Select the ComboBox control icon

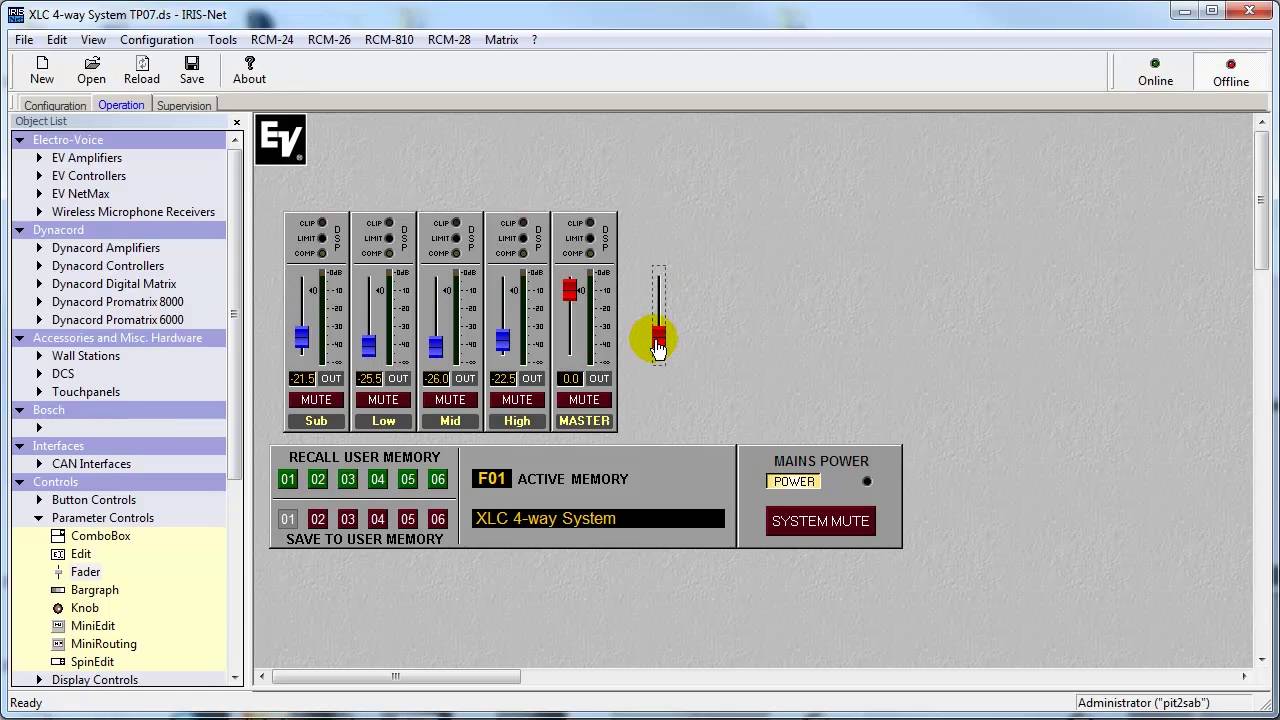click(x=58, y=536)
